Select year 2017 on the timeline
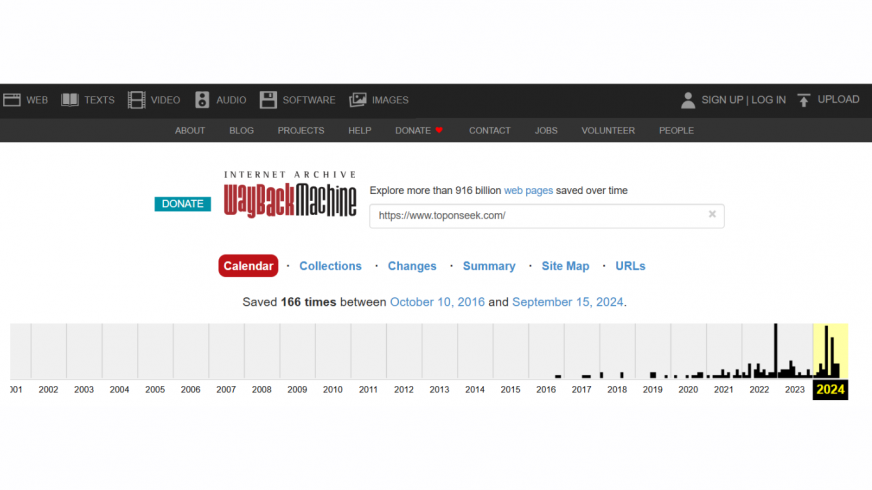872x490 pixels. point(581,389)
